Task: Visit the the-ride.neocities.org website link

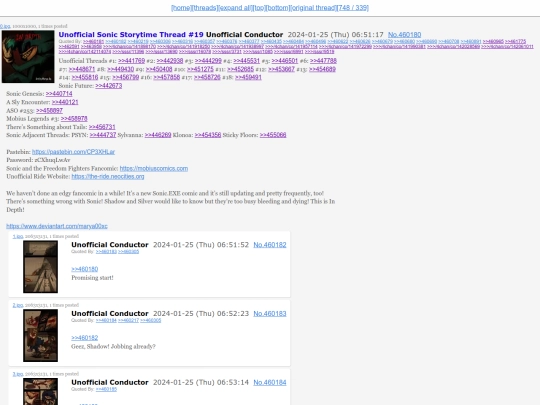Action: tap(108, 177)
